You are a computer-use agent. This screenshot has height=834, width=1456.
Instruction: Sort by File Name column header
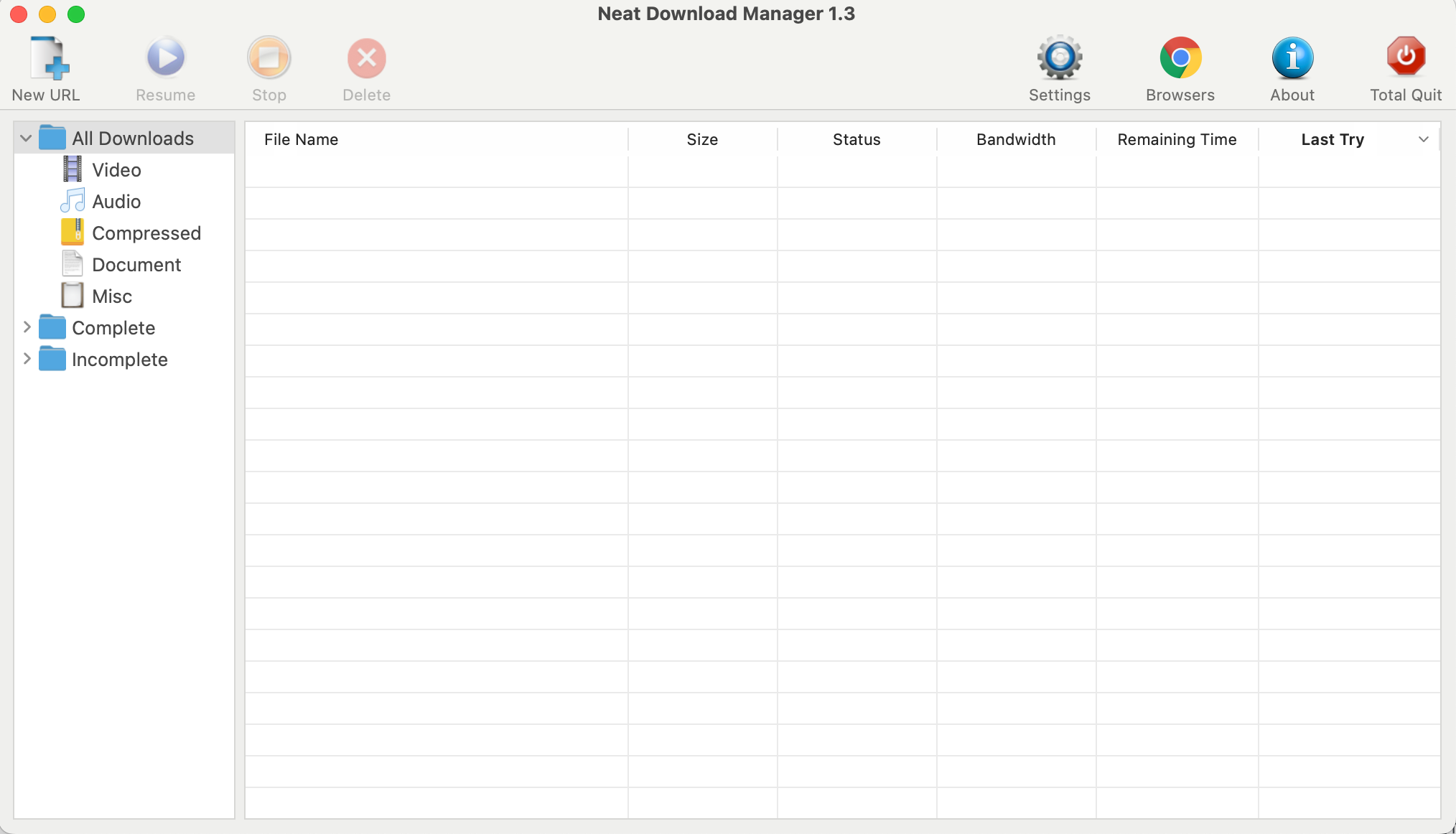coord(302,139)
